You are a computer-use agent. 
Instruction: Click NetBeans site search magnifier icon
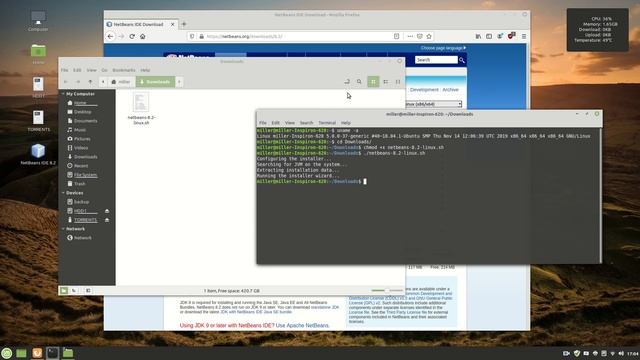coord(462,60)
